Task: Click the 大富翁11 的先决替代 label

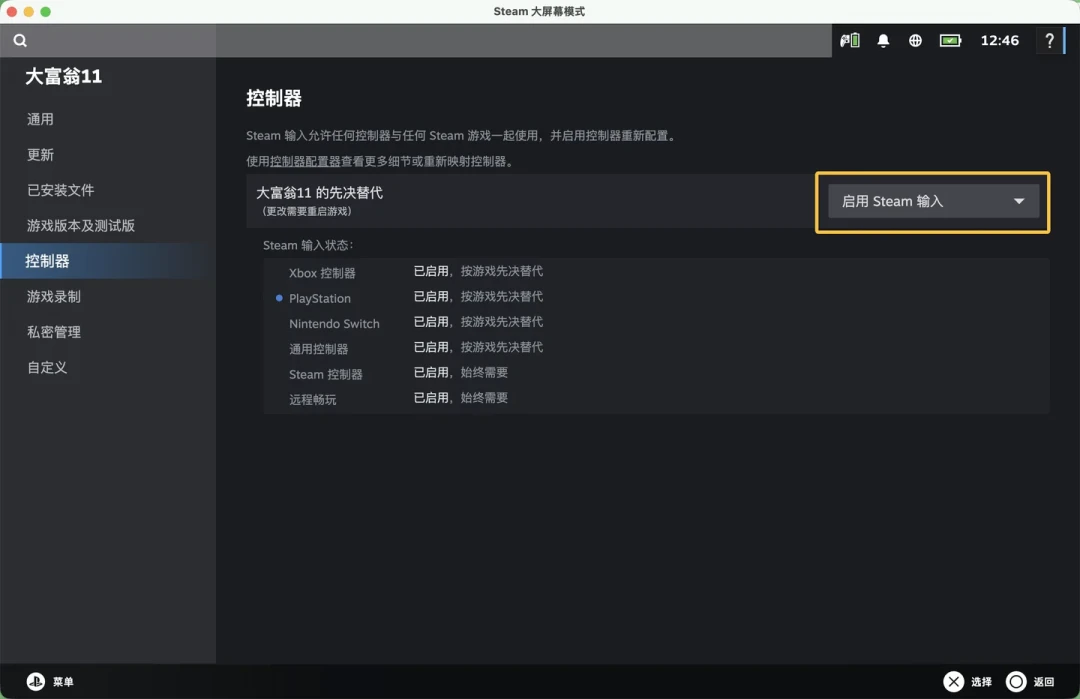Action: pyautogui.click(x=320, y=193)
